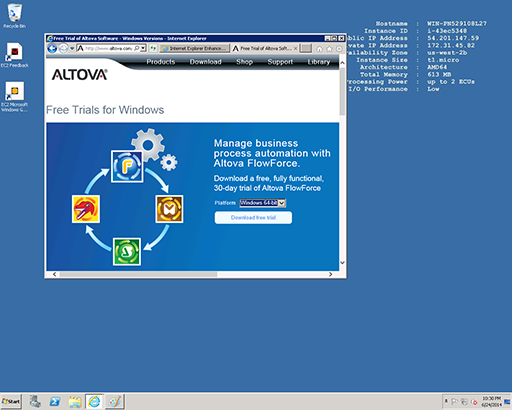Click the red raptor product icon
This screenshot has height=410, width=512.
tap(86, 209)
